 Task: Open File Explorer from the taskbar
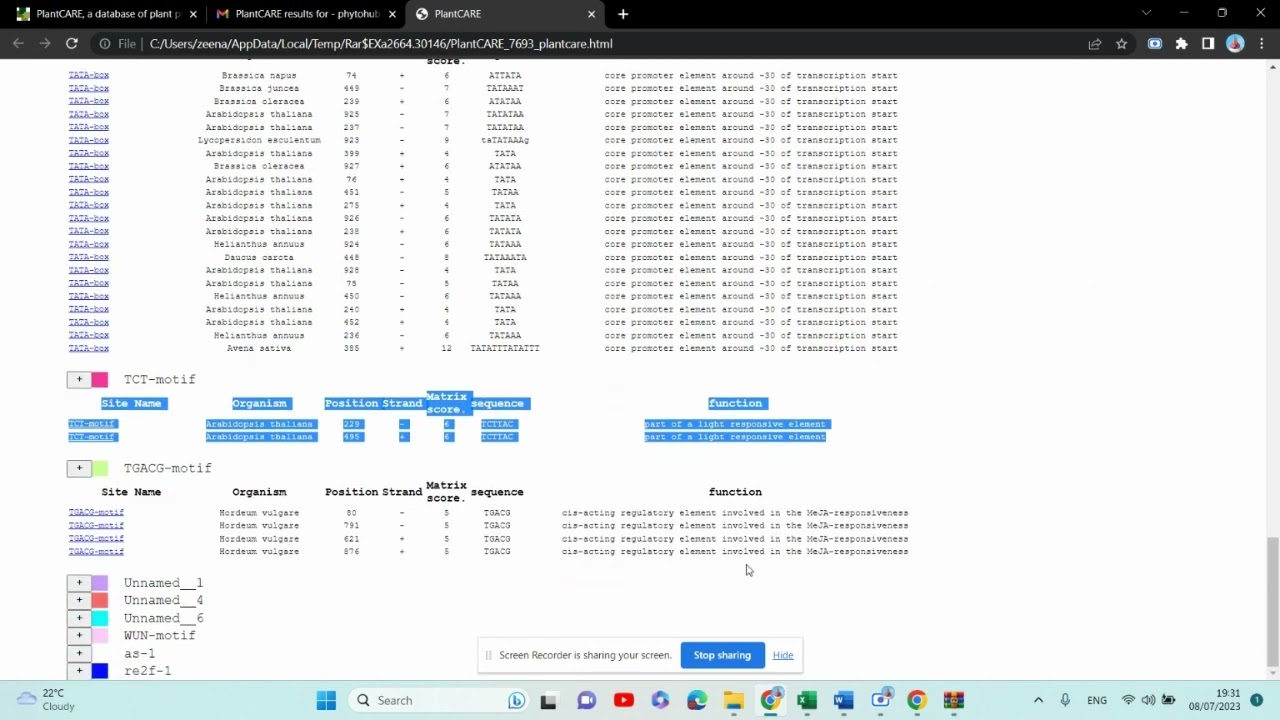(x=734, y=700)
